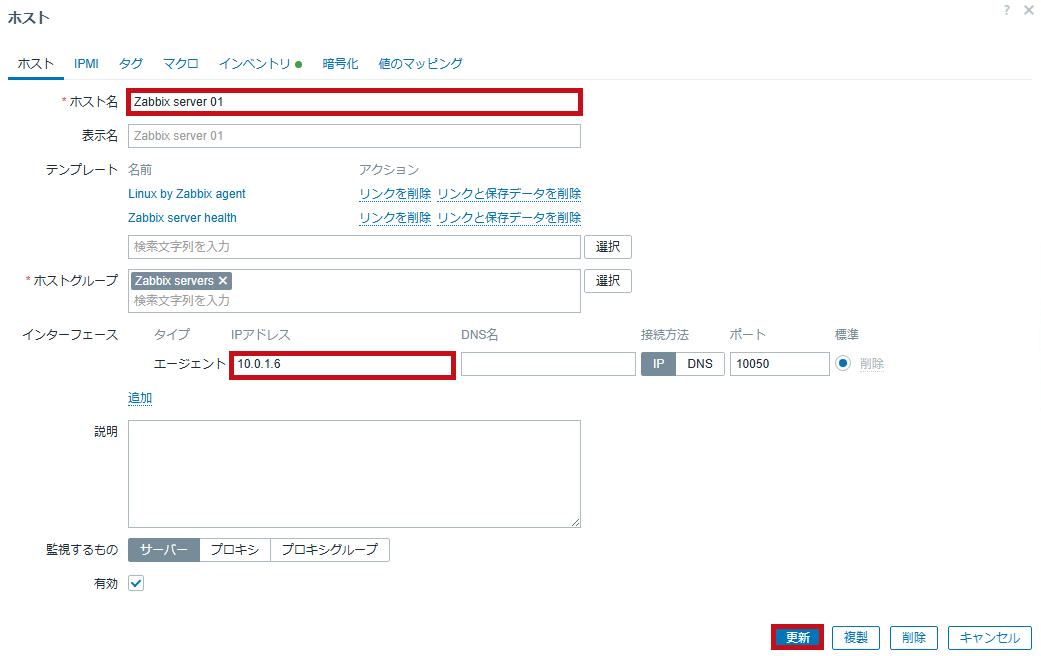Open the タグ tab

click(131, 64)
